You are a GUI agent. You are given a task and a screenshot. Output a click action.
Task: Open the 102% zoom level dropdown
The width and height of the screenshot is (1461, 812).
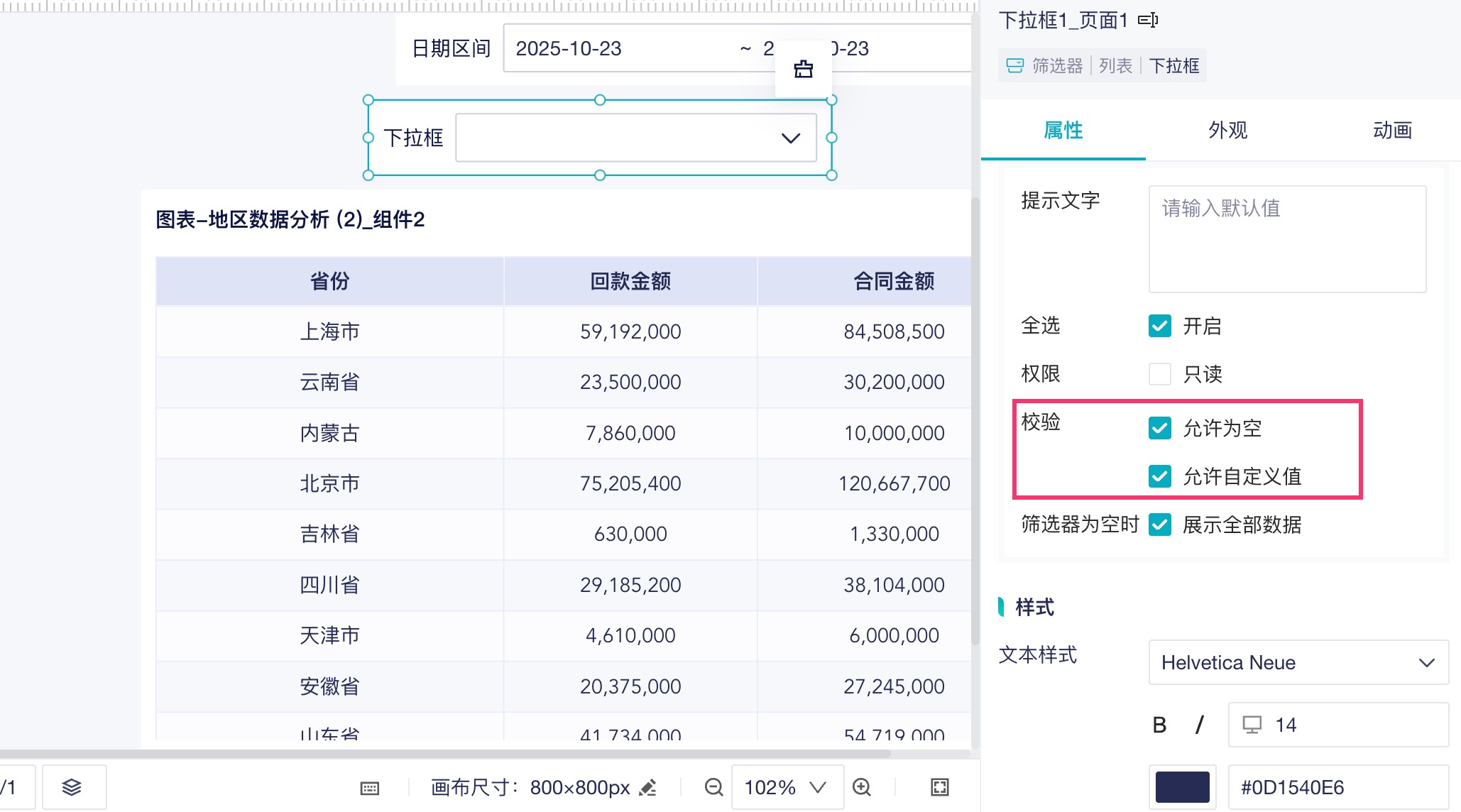click(x=786, y=787)
